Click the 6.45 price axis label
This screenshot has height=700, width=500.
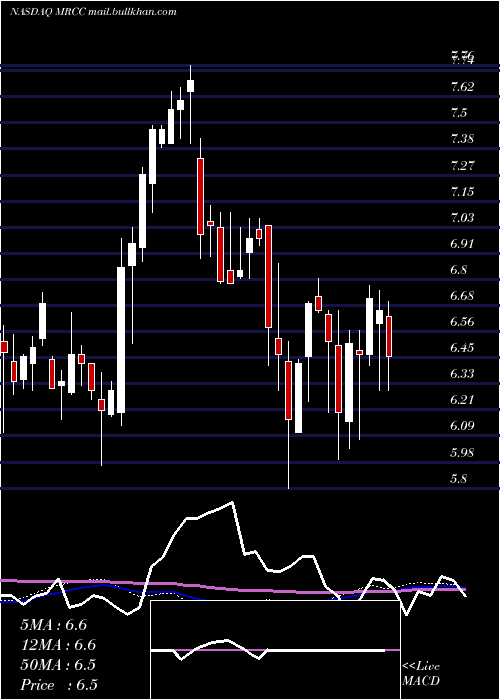pos(462,347)
